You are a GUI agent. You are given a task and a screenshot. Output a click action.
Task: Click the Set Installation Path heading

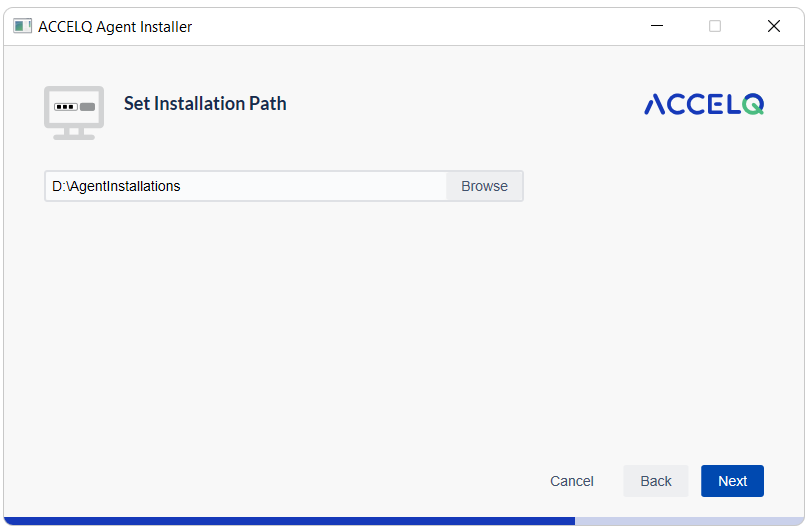click(x=205, y=103)
